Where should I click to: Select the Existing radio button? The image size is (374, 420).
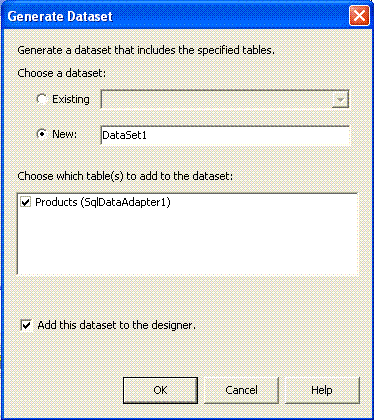point(42,99)
